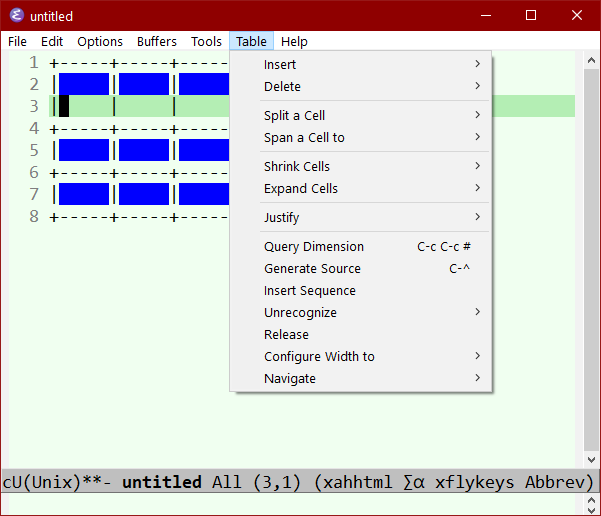The height and width of the screenshot is (516, 601).
Task: Click the scrollbar up arrow
Action: [591, 60]
